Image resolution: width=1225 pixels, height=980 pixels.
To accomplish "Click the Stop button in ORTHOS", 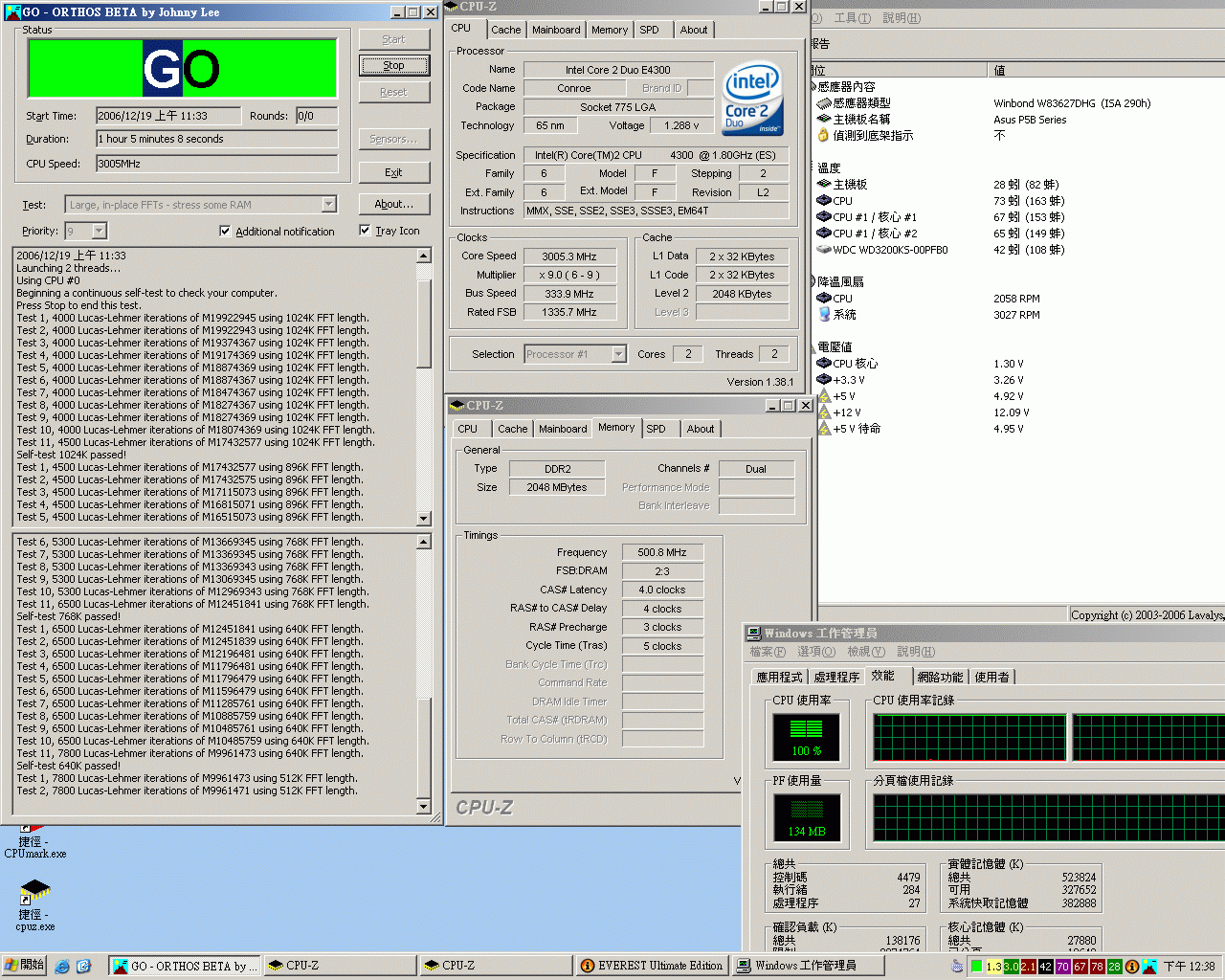I will pos(393,65).
